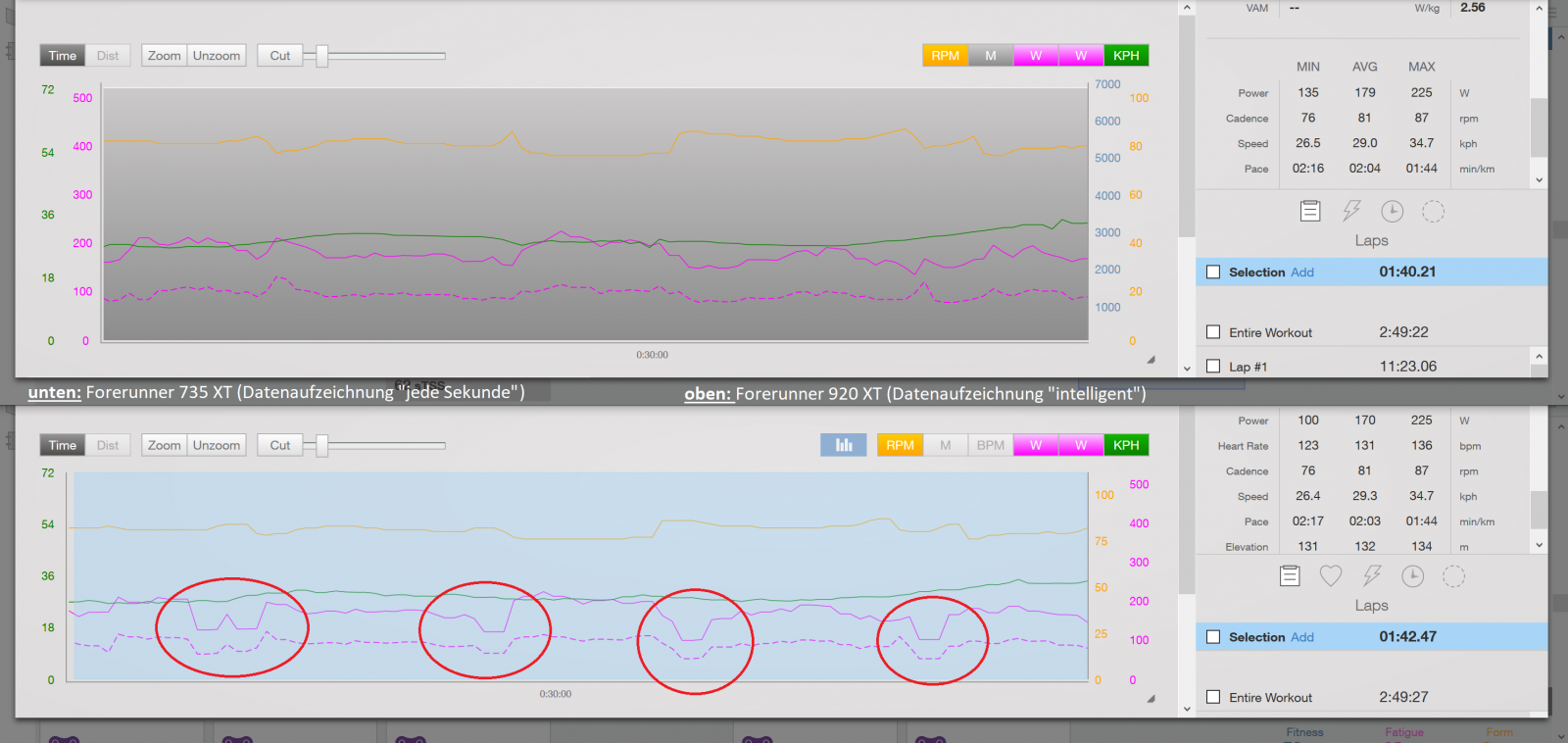Toggle the orange RPM channel in upper graph
The image size is (1568, 743).
click(x=945, y=56)
